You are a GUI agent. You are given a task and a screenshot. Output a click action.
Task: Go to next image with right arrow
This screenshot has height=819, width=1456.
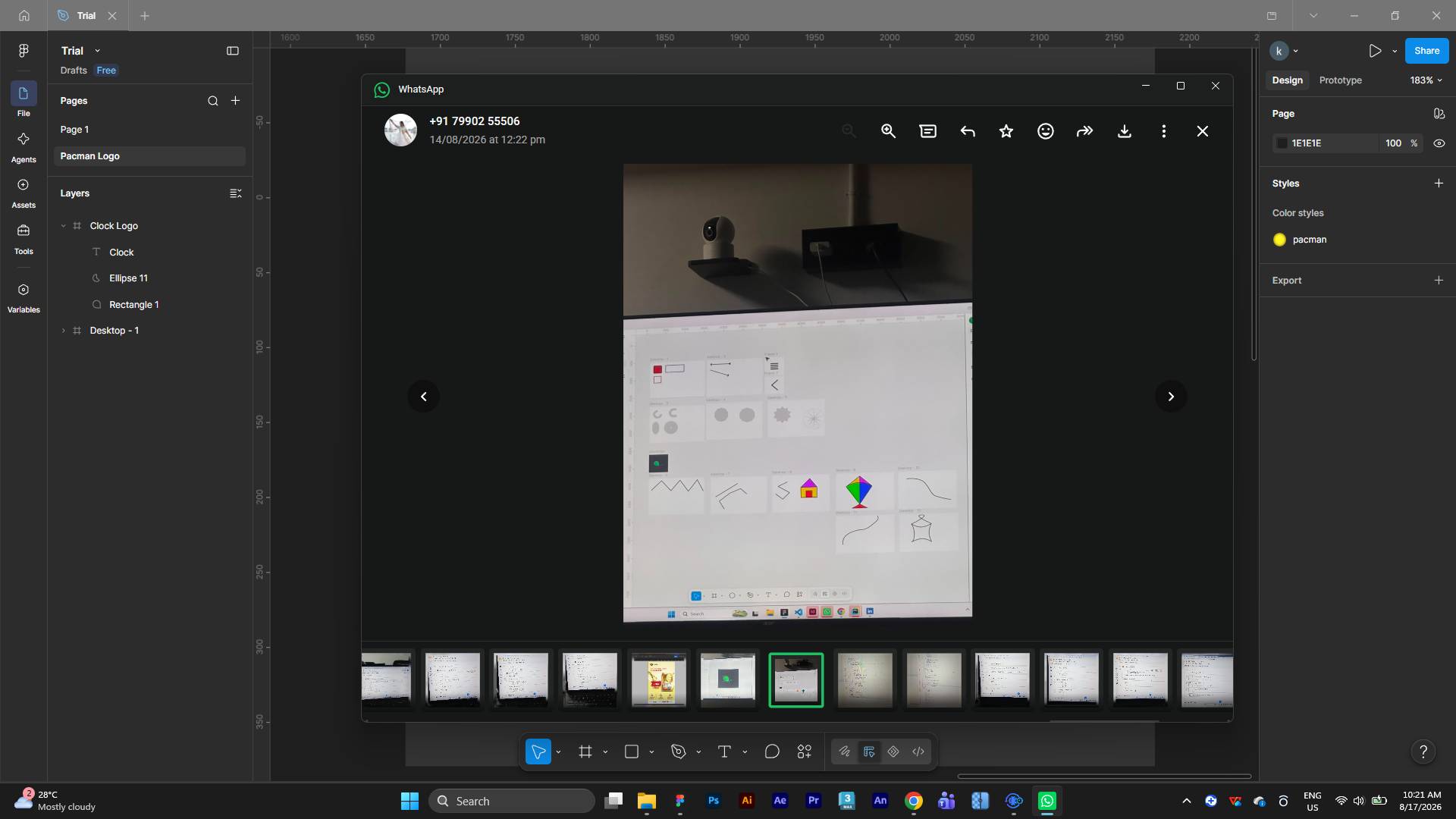1171,397
